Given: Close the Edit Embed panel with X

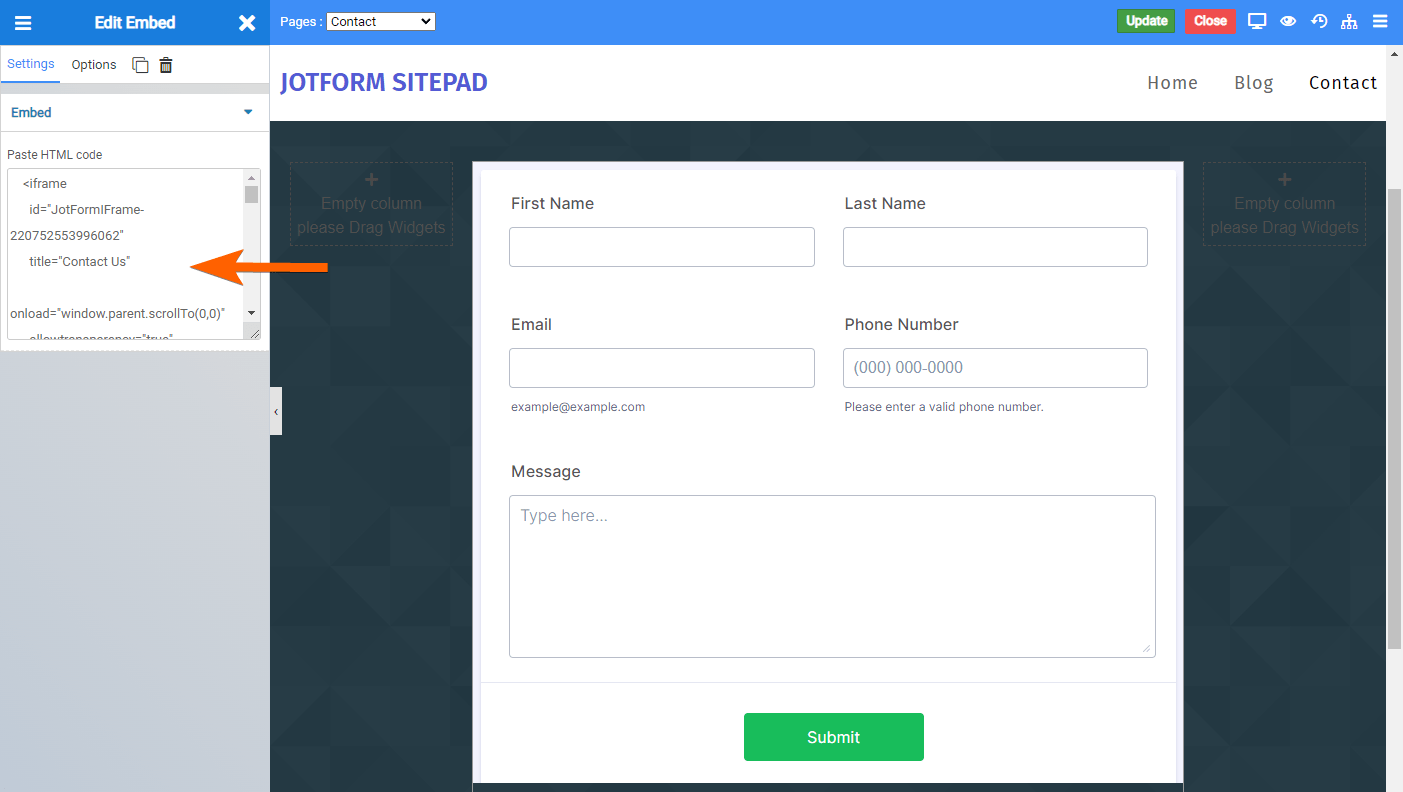Looking at the screenshot, I should (x=247, y=22).
